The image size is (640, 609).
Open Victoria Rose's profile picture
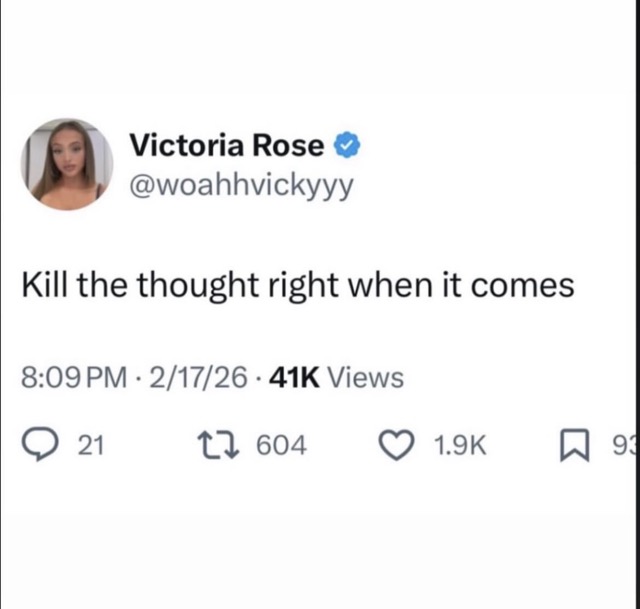point(67,164)
